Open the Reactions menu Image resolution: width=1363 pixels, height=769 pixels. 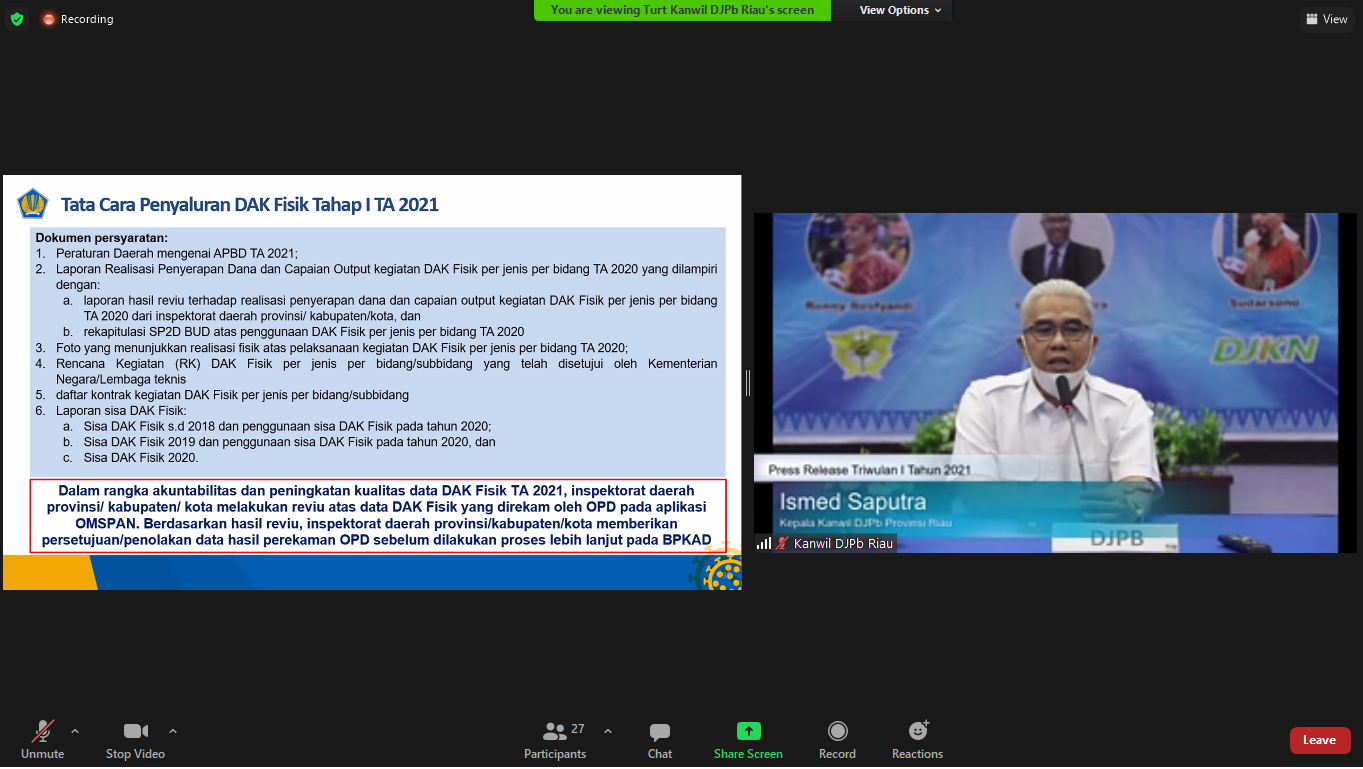(x=917, y=740)
